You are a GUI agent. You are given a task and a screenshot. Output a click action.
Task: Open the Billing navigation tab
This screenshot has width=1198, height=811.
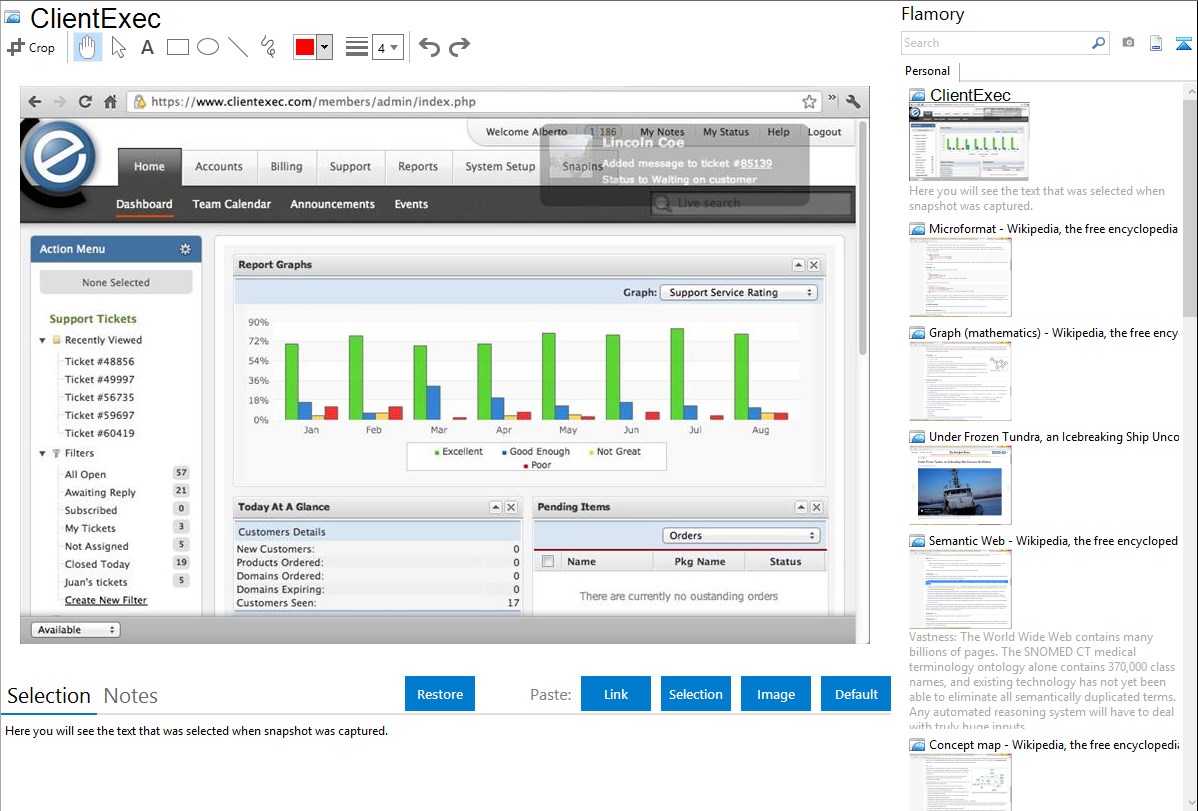[287, 167]
